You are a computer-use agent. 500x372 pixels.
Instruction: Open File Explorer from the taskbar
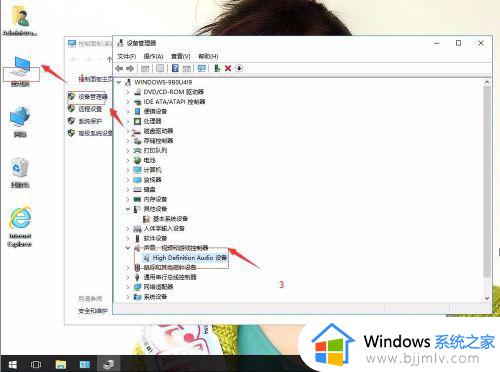click(x=61, y=364)
